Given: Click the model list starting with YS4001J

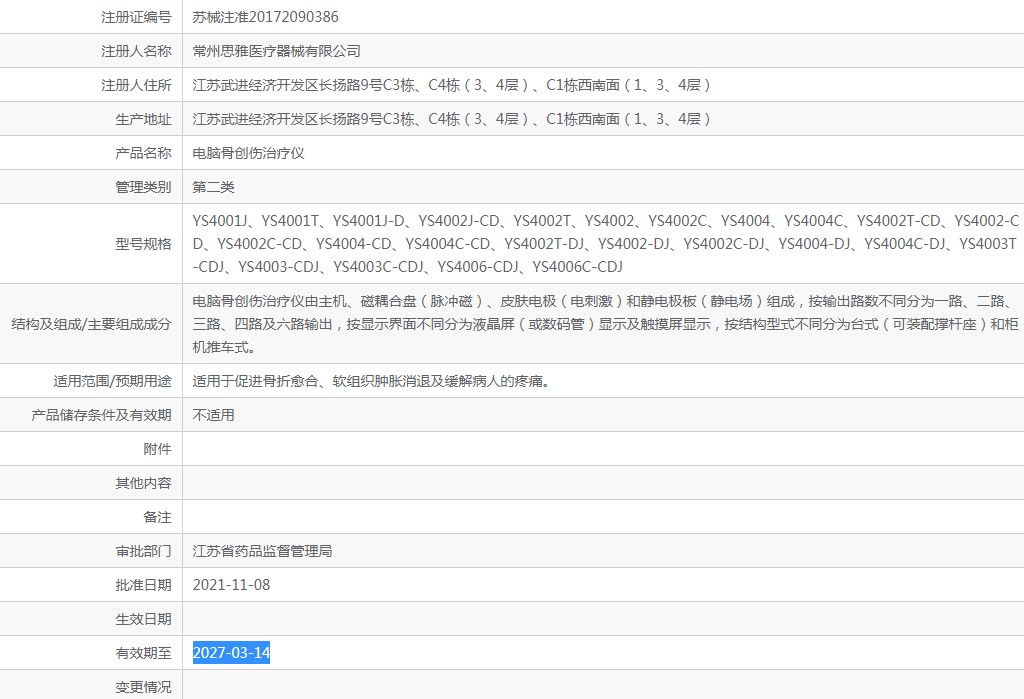Looking at the screenshot, I should [605, 244].
